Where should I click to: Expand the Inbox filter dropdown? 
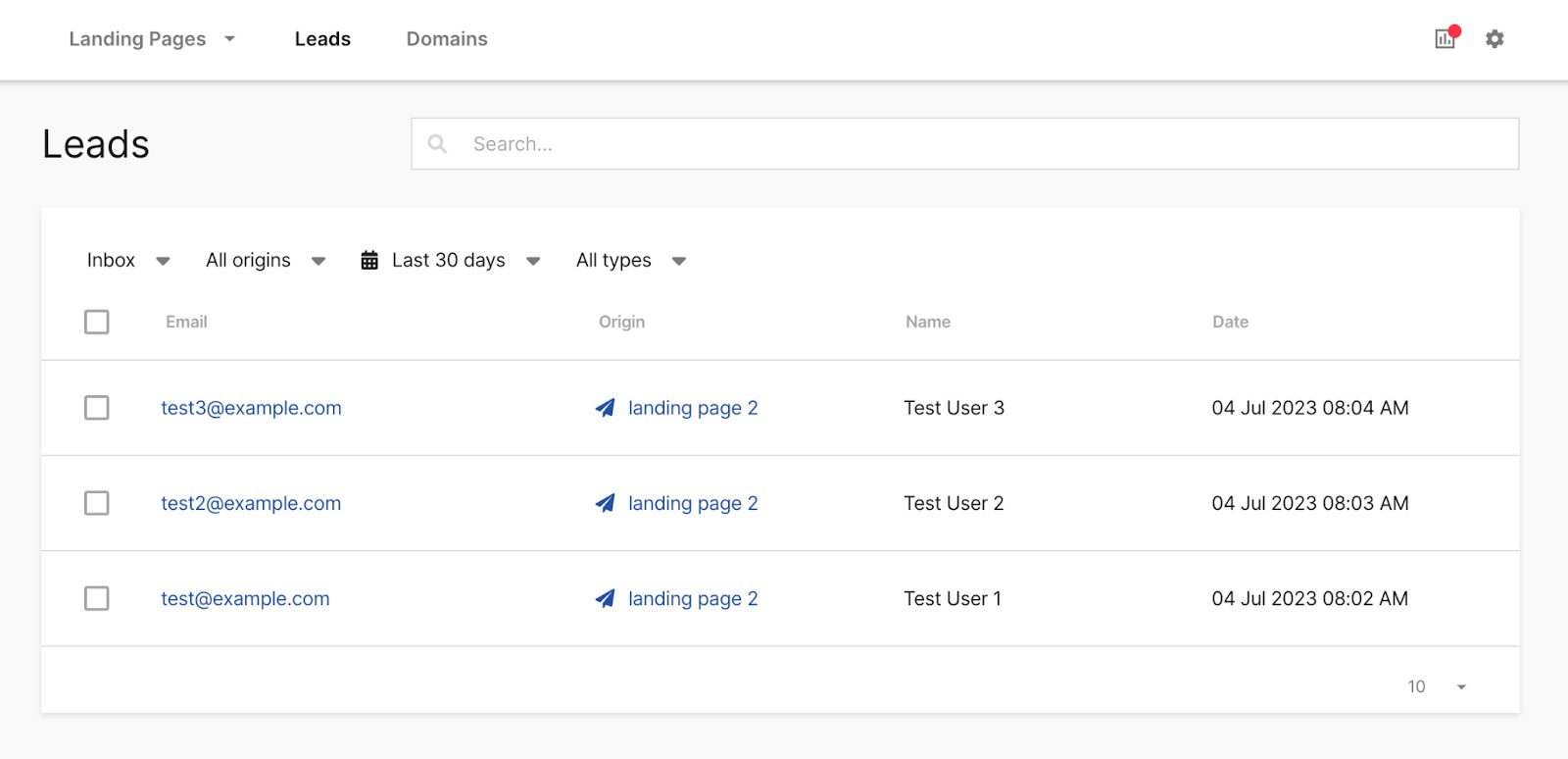[x=127, y=261]
